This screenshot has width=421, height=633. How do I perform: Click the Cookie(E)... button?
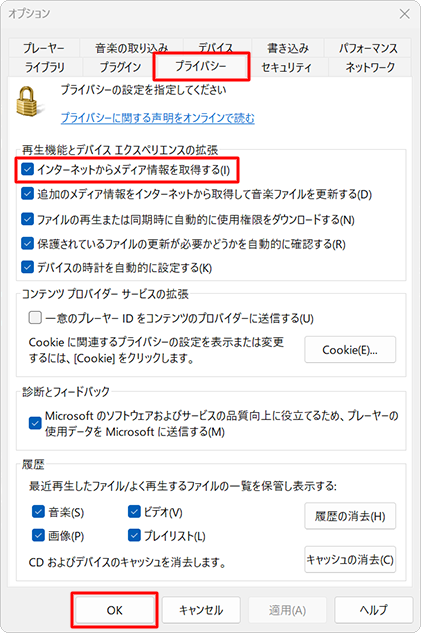pos(350,350)
